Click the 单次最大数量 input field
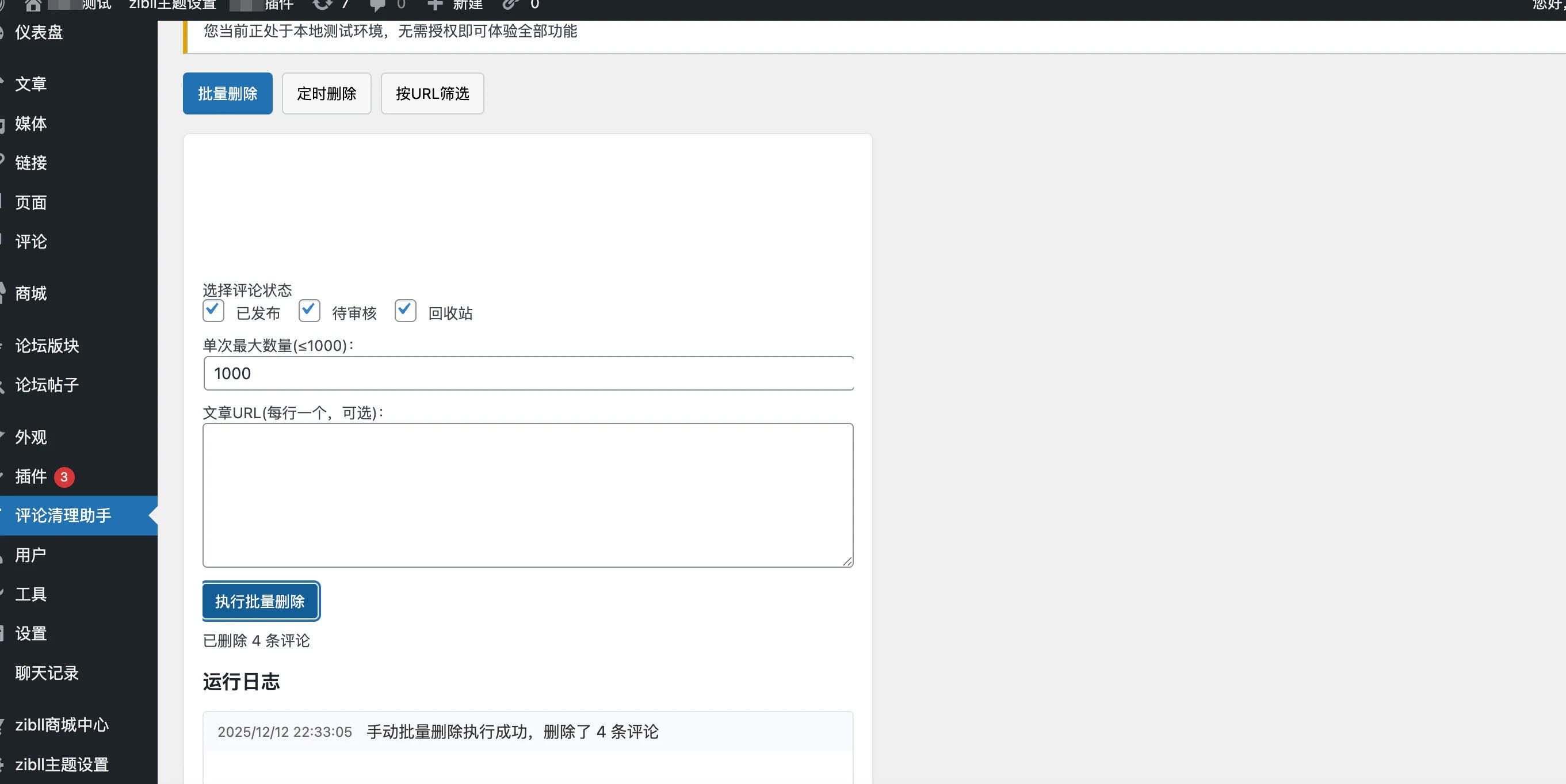 point(528,373)
